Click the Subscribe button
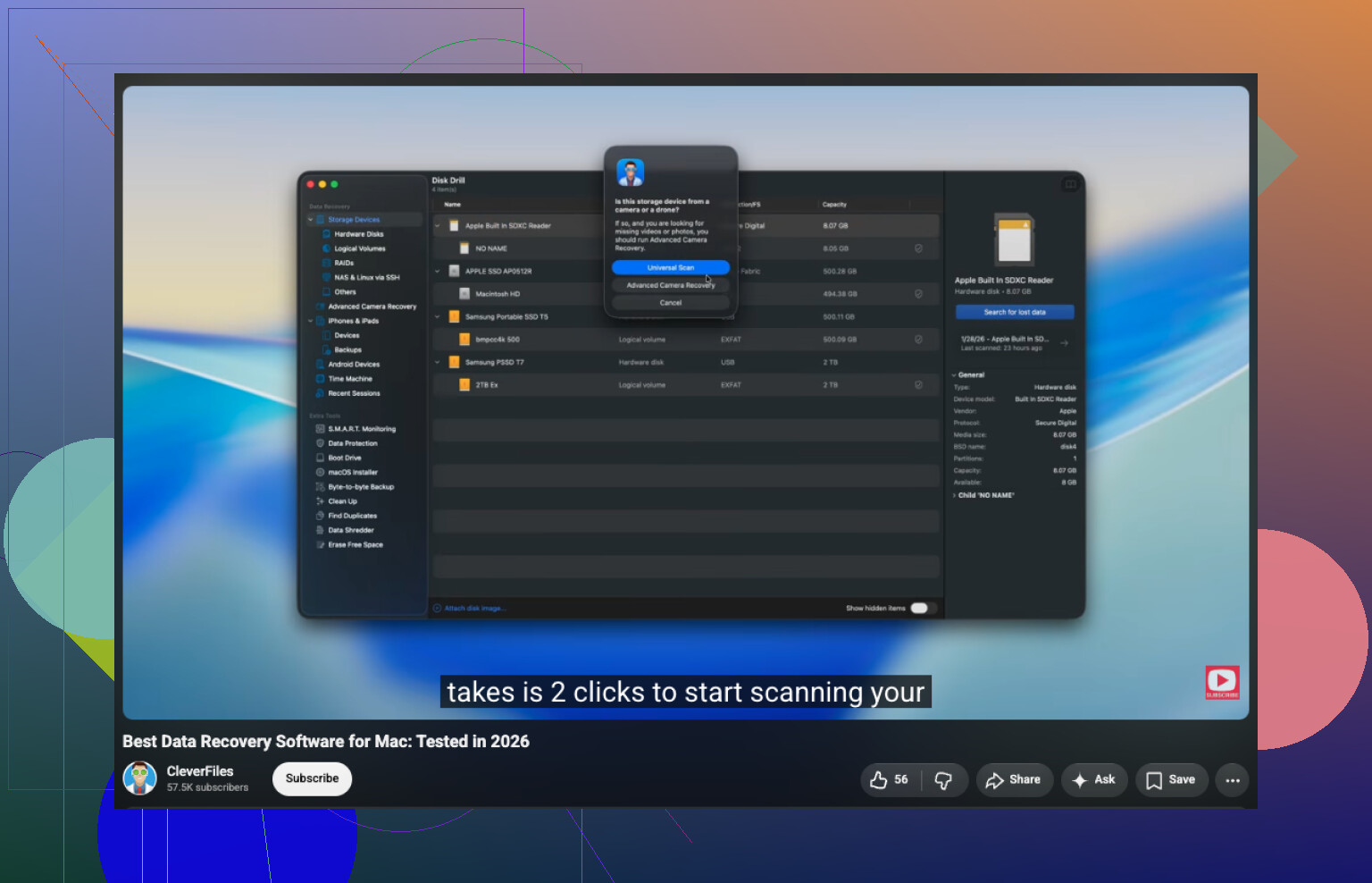 (312, 778)
